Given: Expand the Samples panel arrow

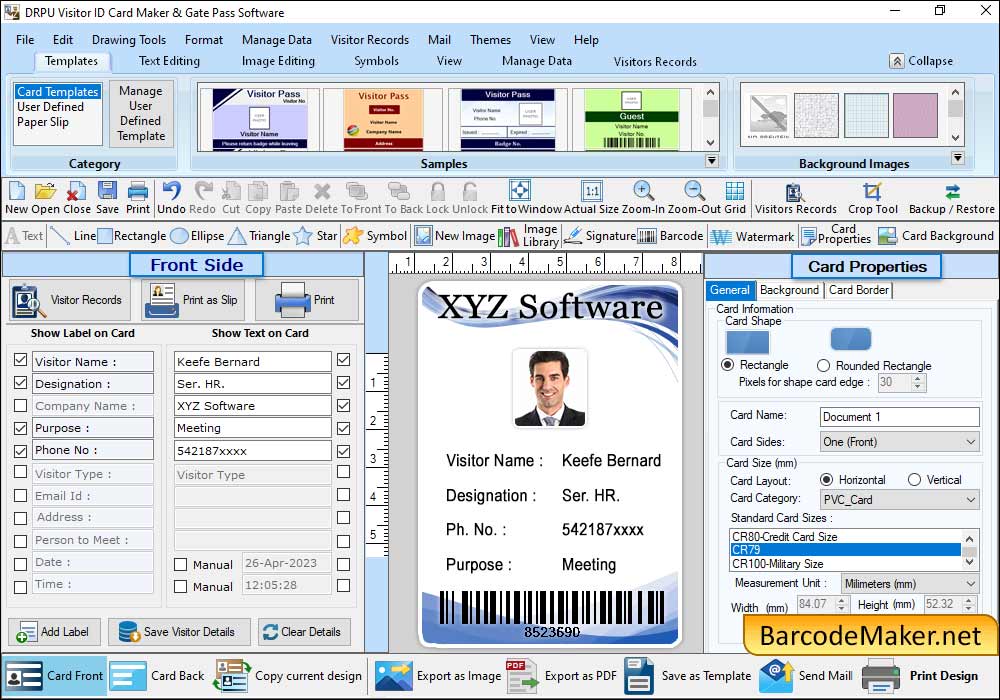Looking at the screenshot, I should pyautogui.click(x=712, y=161).
